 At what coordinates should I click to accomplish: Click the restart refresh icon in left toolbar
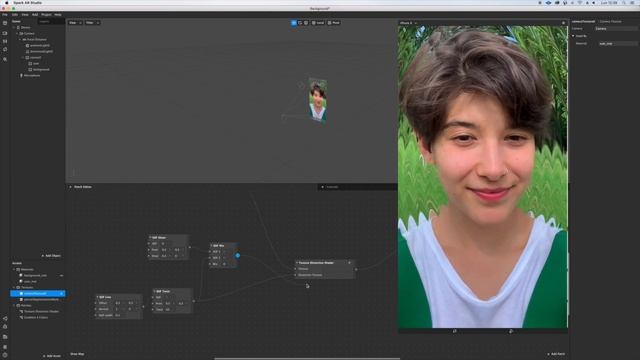click(5, 49)
